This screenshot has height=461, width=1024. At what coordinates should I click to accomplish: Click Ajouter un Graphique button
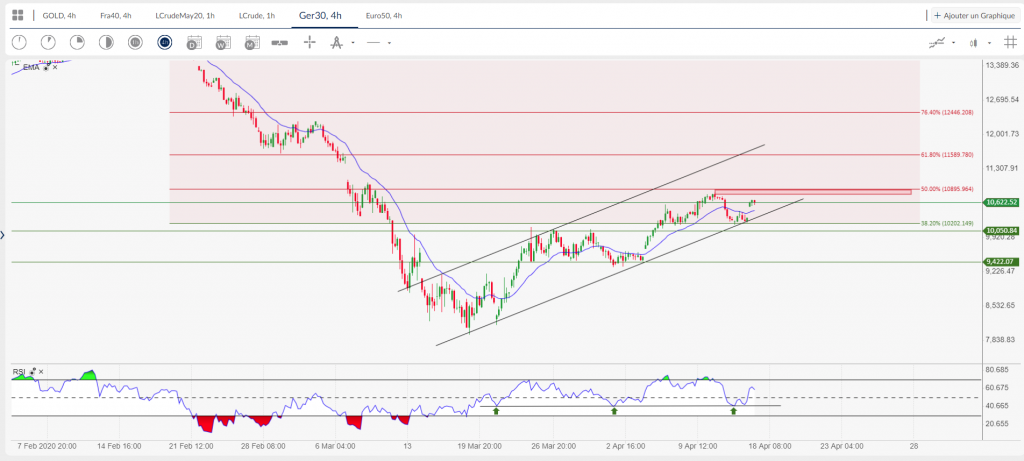click(x=973, y=16)
